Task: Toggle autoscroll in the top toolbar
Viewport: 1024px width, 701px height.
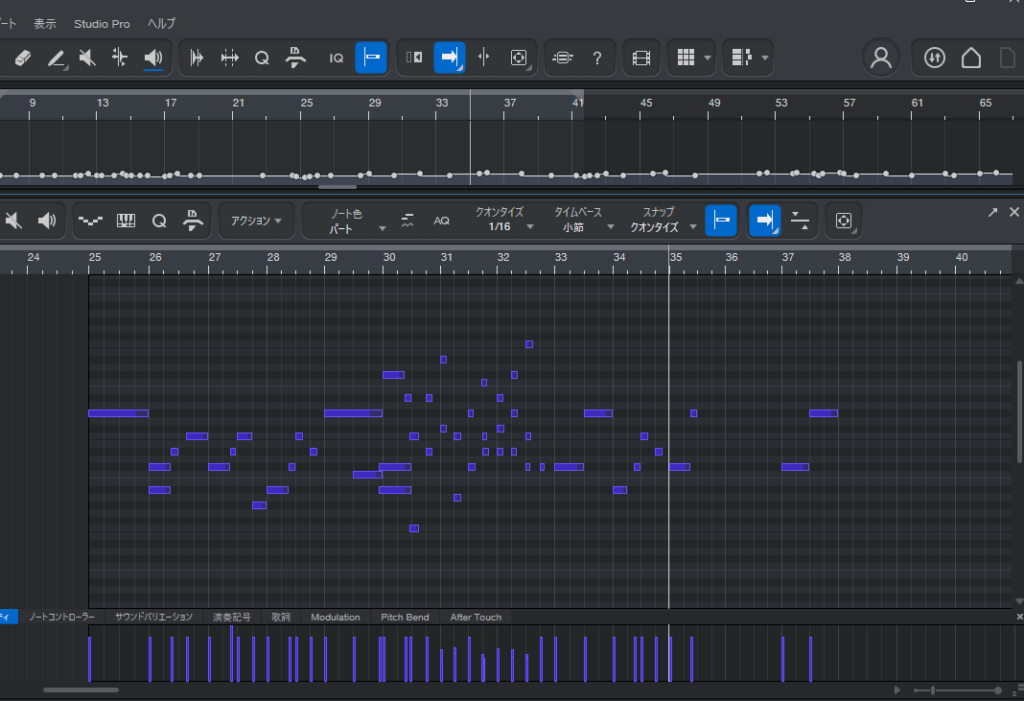Action: click(x=449, y=58)
